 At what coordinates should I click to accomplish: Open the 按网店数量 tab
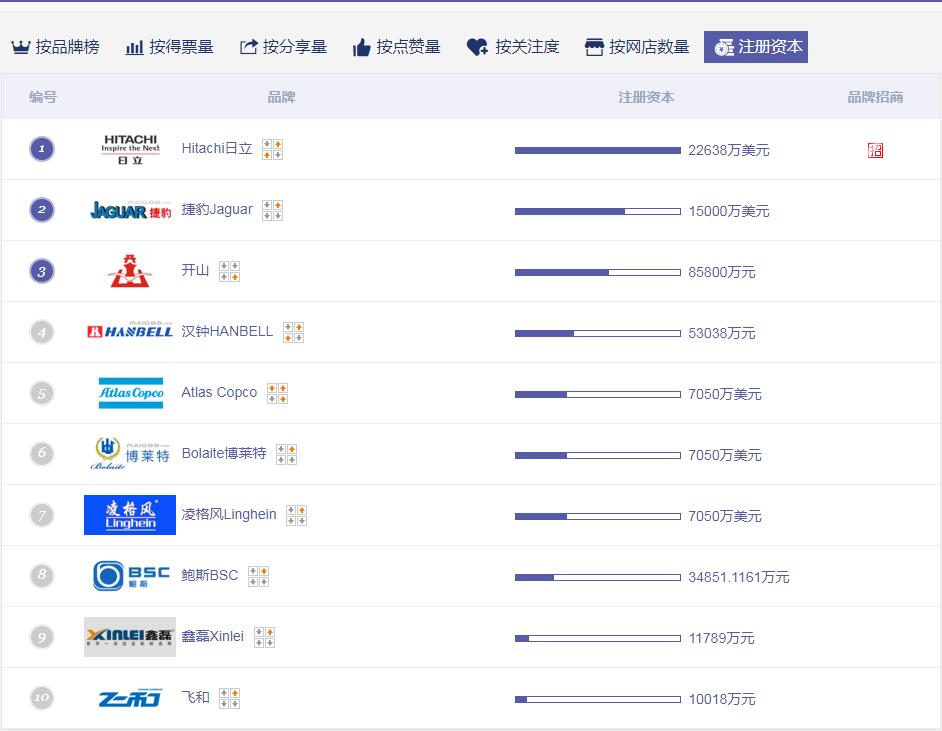637,47
